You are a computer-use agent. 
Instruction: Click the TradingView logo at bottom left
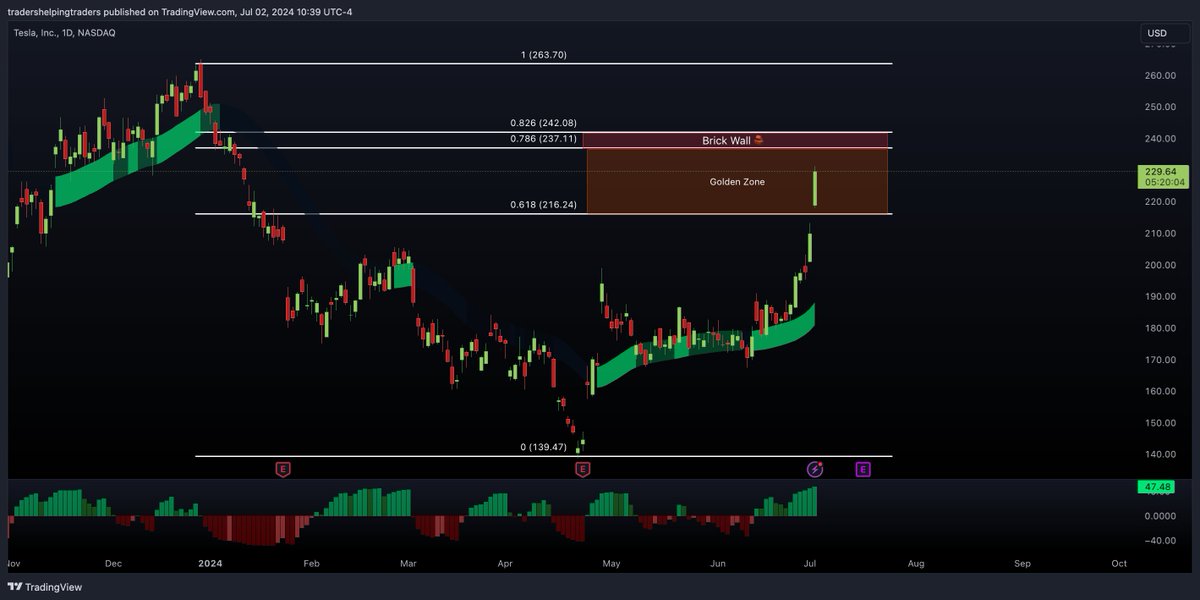[x=46, y=587]
